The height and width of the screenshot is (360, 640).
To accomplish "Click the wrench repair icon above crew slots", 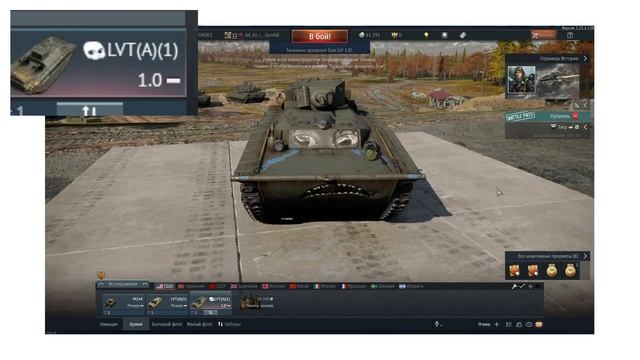I will click(514, 287).
